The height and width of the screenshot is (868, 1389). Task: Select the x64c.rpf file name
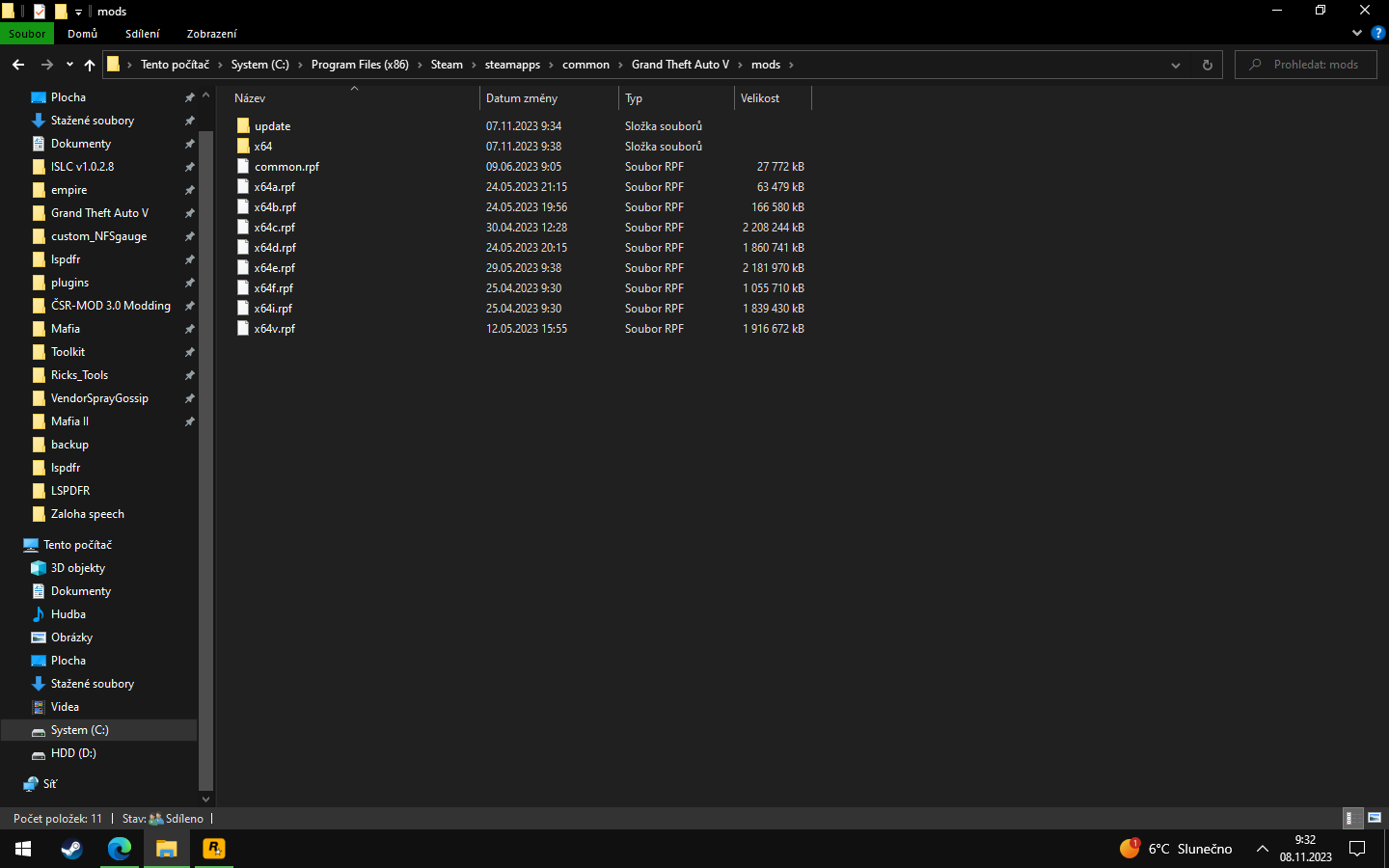point(275,228)
